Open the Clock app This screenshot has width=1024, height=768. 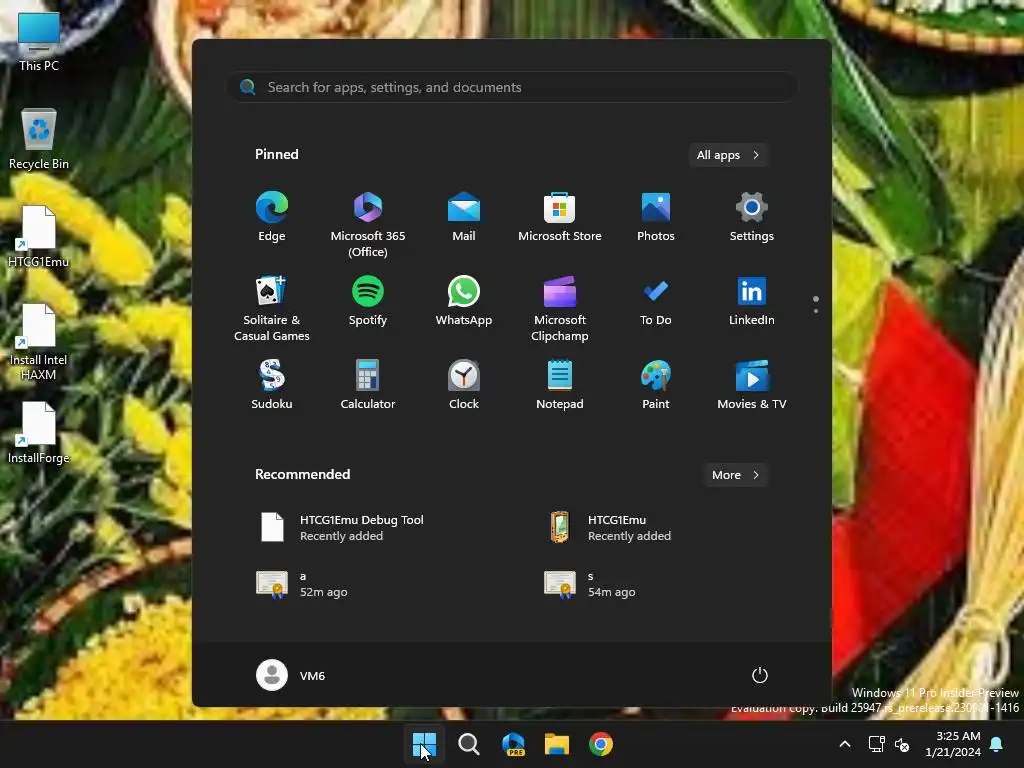tap(464, 385)
